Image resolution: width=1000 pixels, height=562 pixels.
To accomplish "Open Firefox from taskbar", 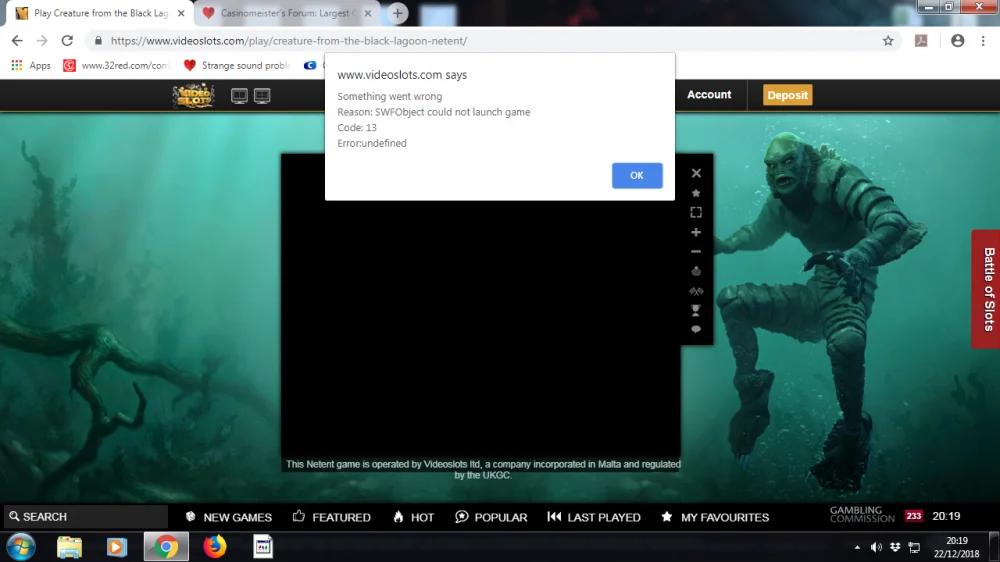I will click(x=214, y=547).
